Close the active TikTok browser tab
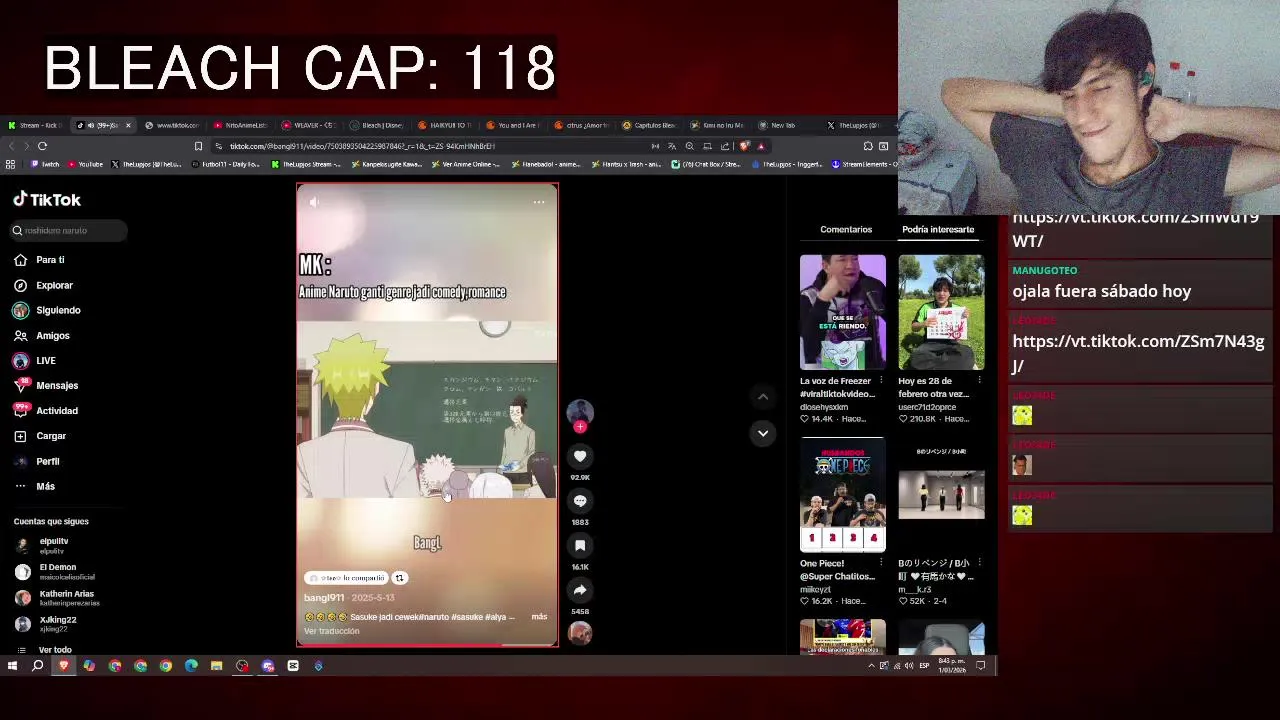Screen dimensions: 1280x720 point(128,125)
